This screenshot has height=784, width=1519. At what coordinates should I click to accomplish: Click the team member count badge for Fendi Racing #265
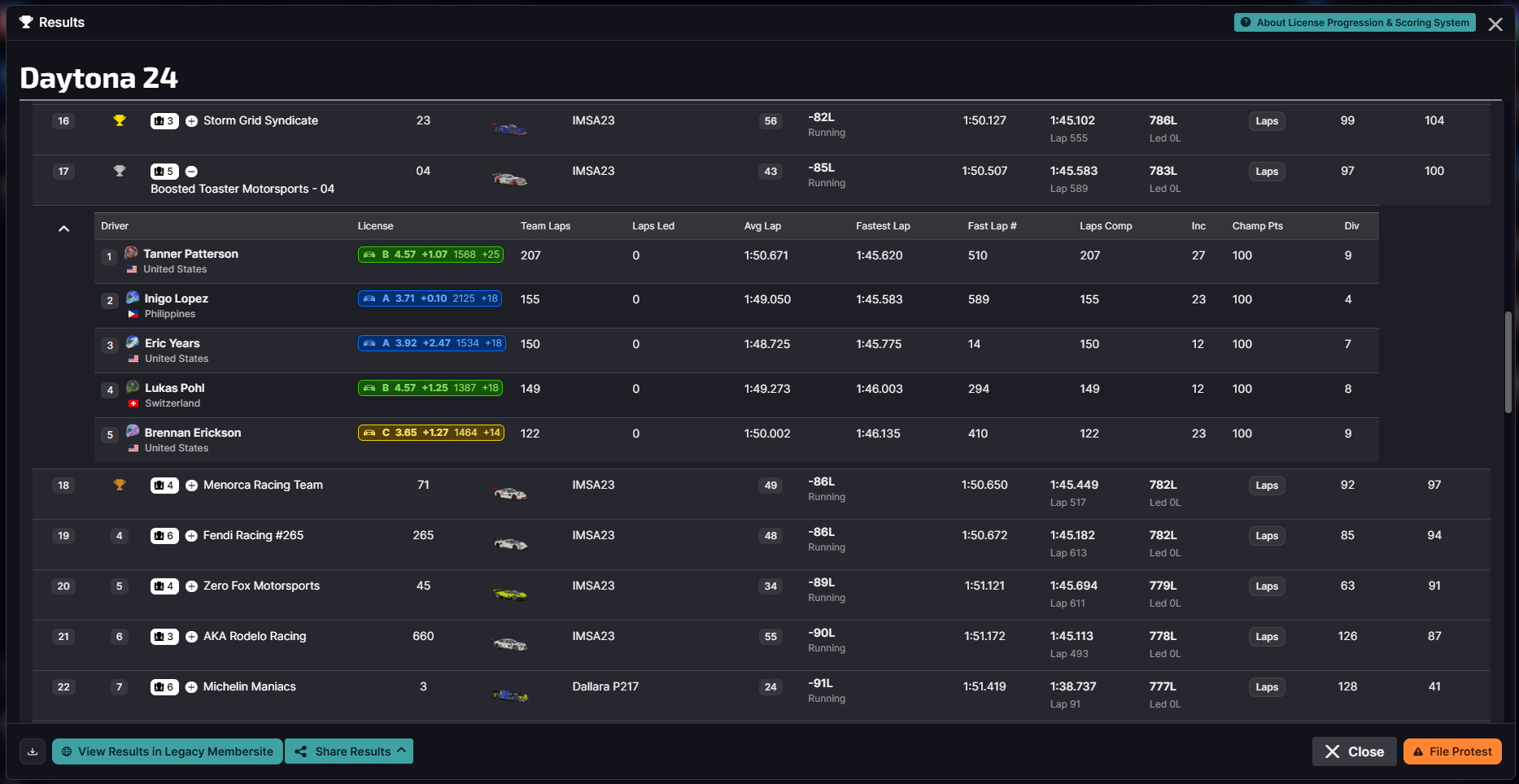[164, 536]
